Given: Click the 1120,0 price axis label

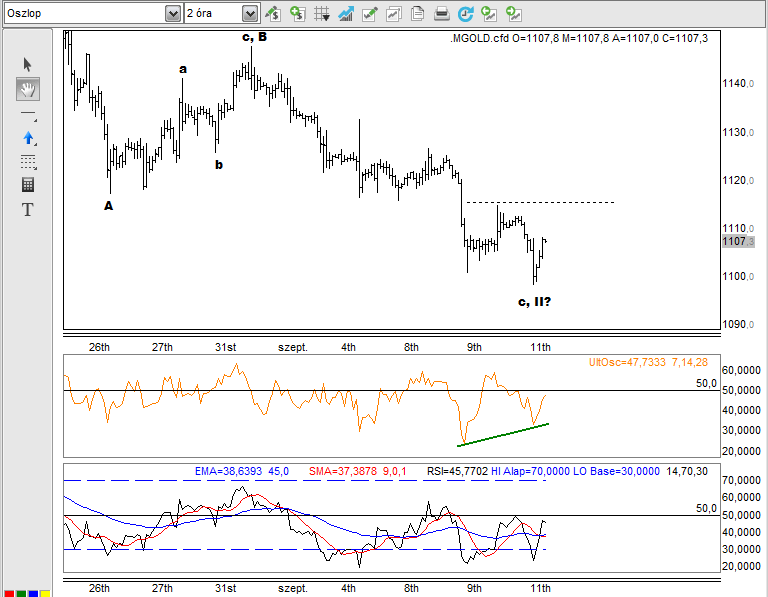Looking at the screenshot, I should point(738,180).
